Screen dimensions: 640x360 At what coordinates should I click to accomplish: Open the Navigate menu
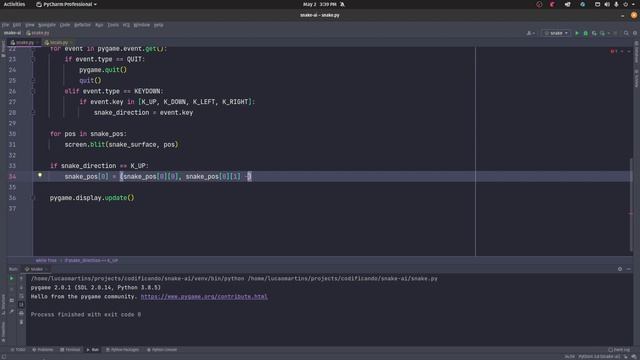click(x=47, y=25)
